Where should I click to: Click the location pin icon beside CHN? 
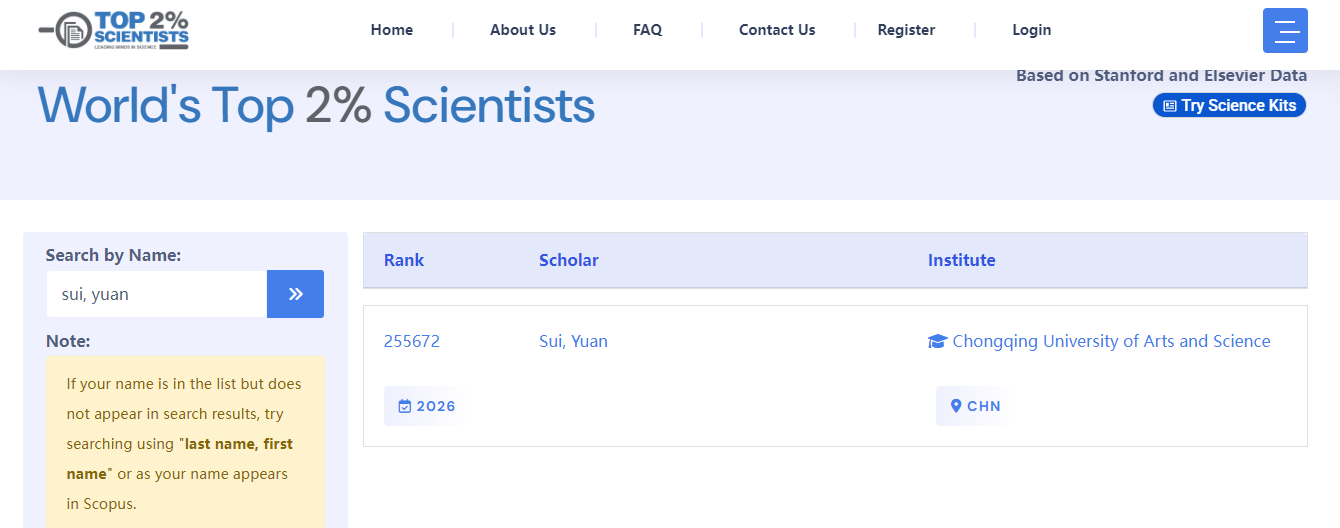(x=956, y=406)
